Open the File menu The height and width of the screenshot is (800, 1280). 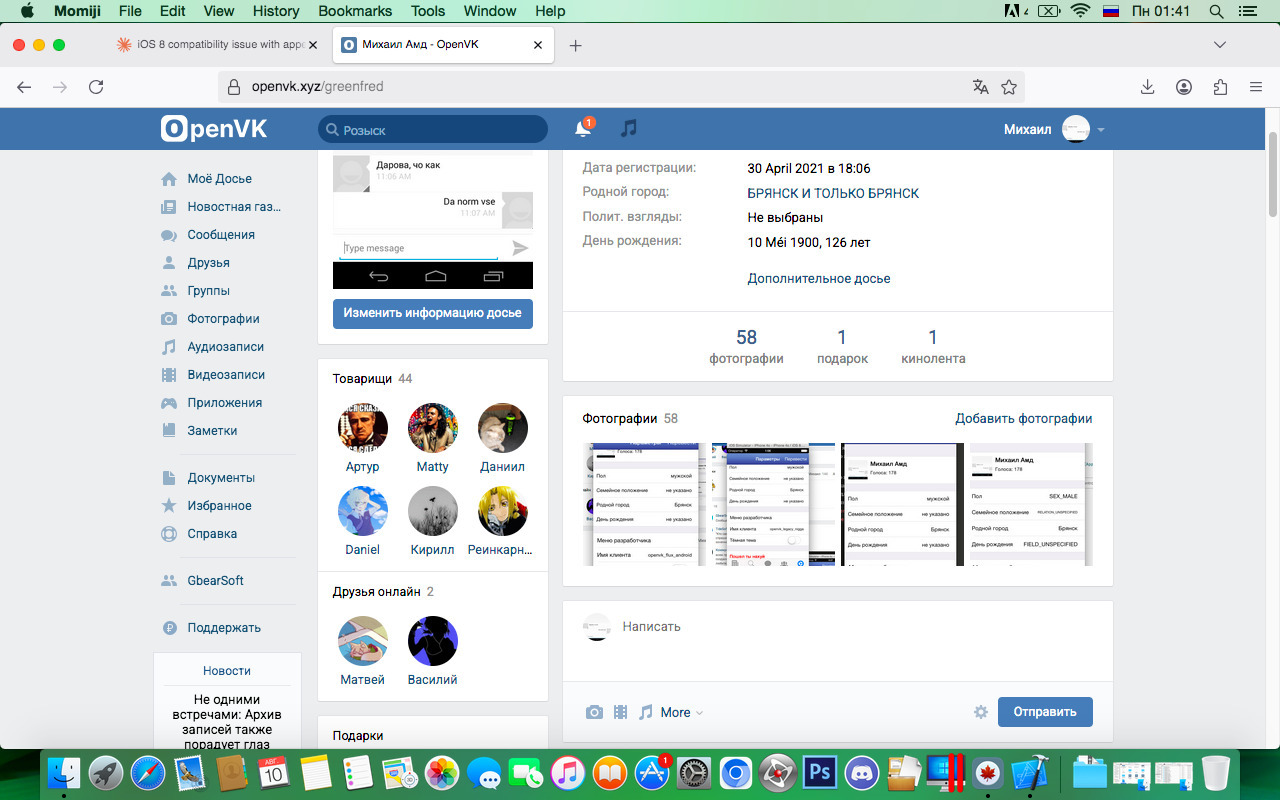[x=130, y=11]
